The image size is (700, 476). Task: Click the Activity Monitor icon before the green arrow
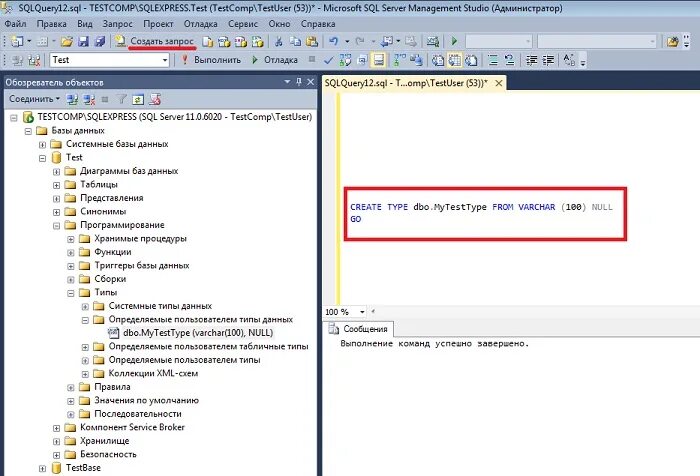pyautogui.click(x=433, y=42)
